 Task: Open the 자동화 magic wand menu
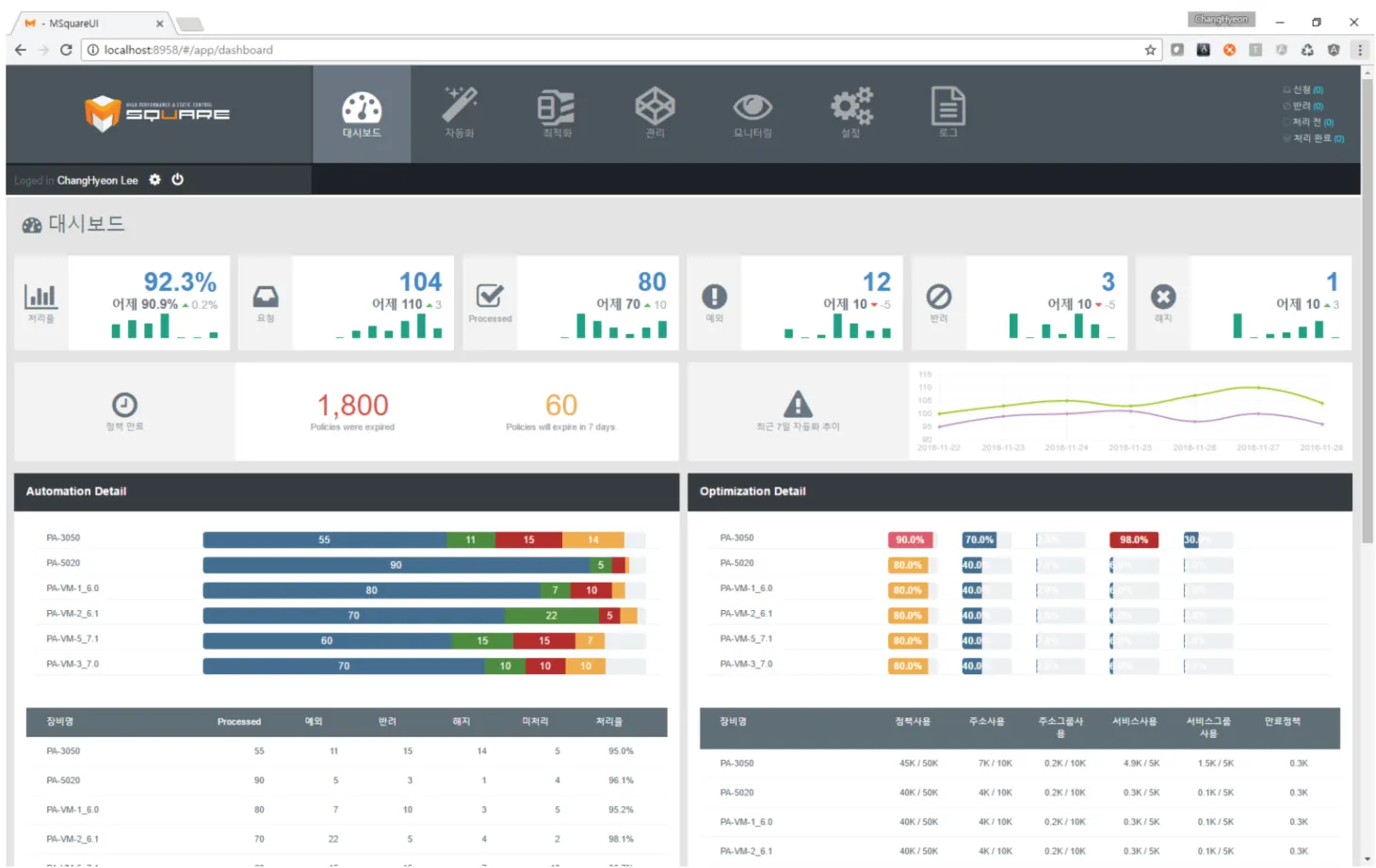[x=460, y=113]
